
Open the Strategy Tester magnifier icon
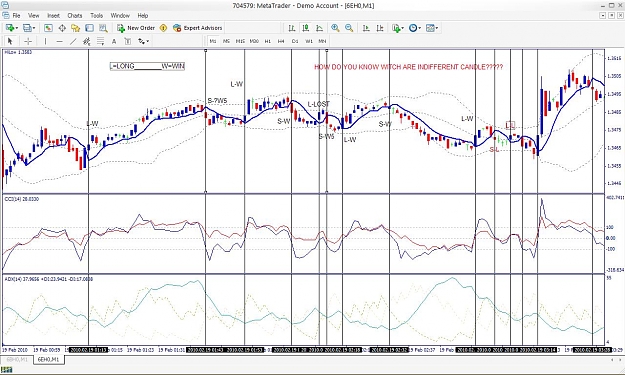point(103,28)
